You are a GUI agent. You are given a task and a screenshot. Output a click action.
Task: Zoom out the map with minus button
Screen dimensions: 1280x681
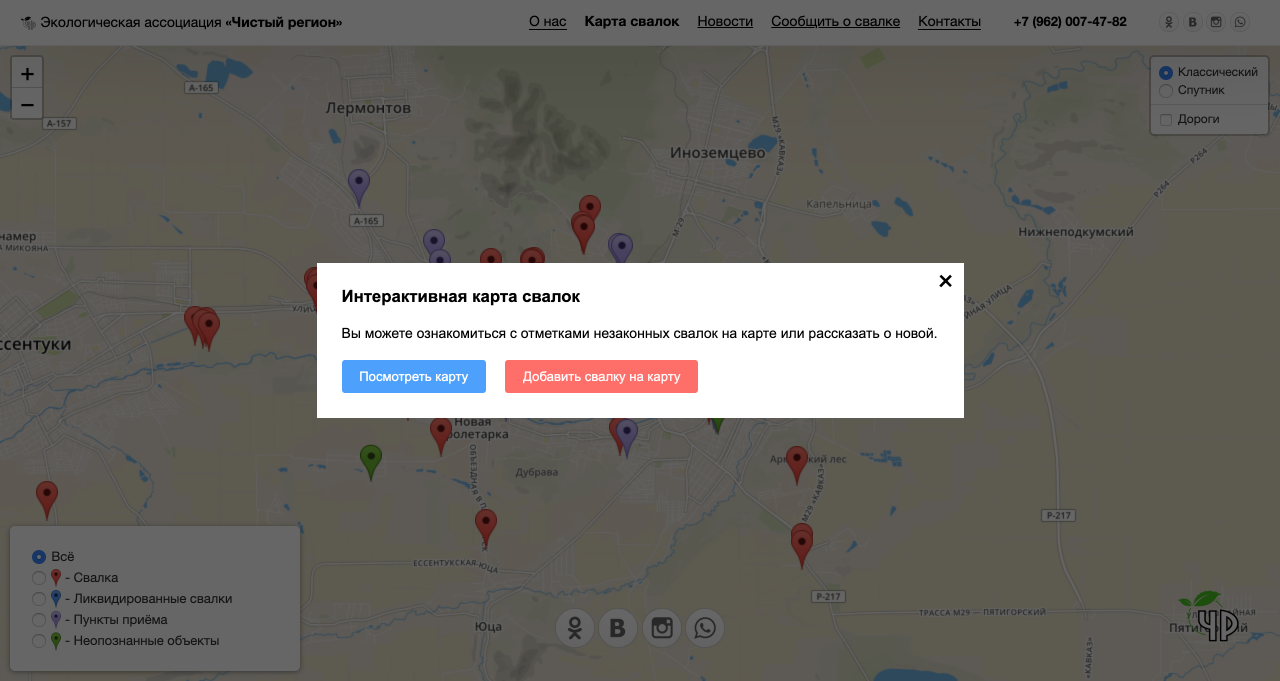27,104
